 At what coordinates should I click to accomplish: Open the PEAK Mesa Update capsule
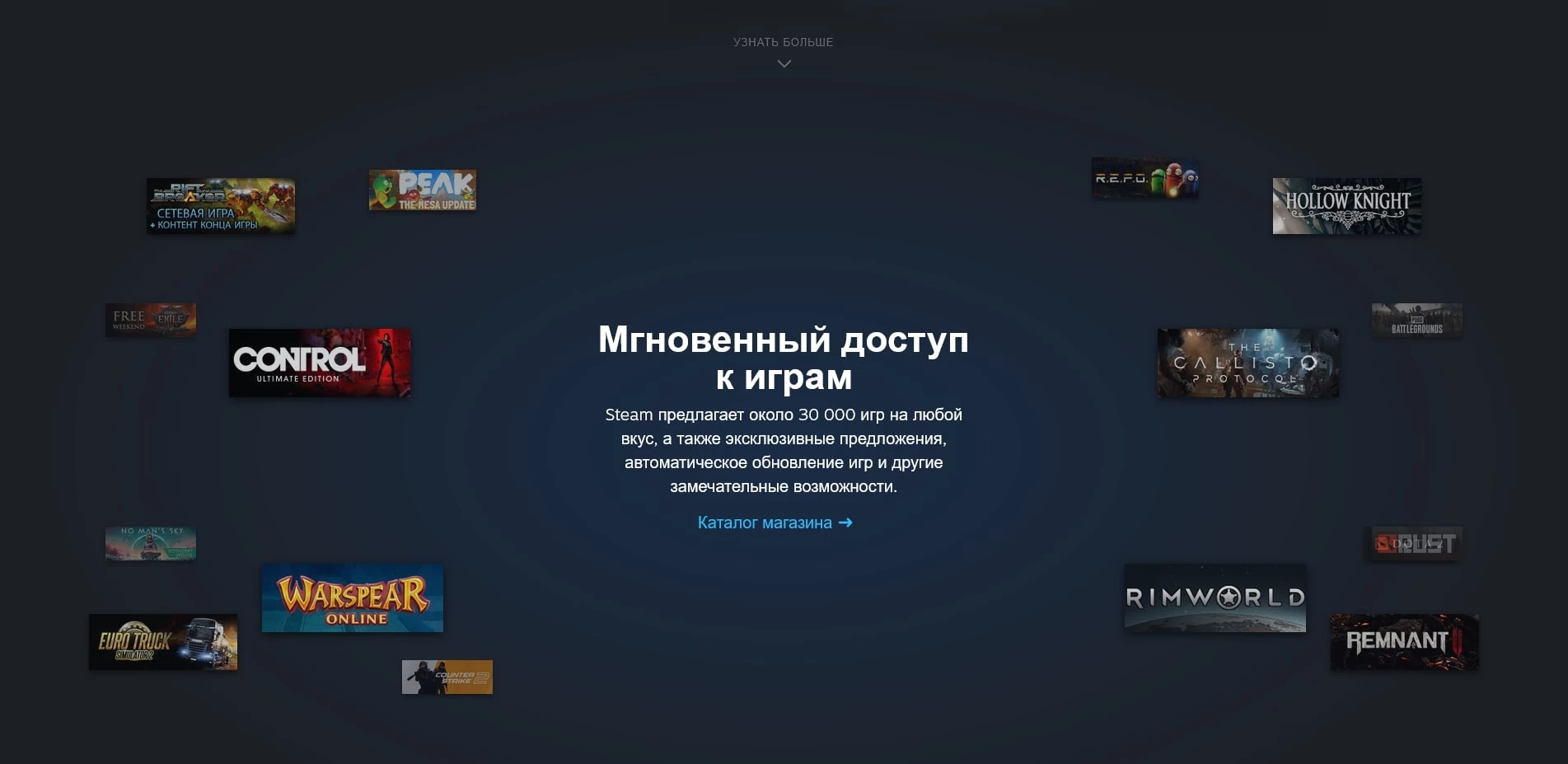[423, 190]
